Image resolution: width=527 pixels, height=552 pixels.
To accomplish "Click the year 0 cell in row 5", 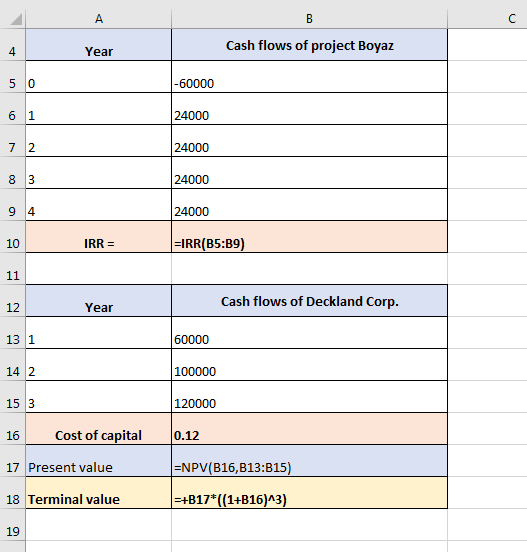I will (99, 77).
